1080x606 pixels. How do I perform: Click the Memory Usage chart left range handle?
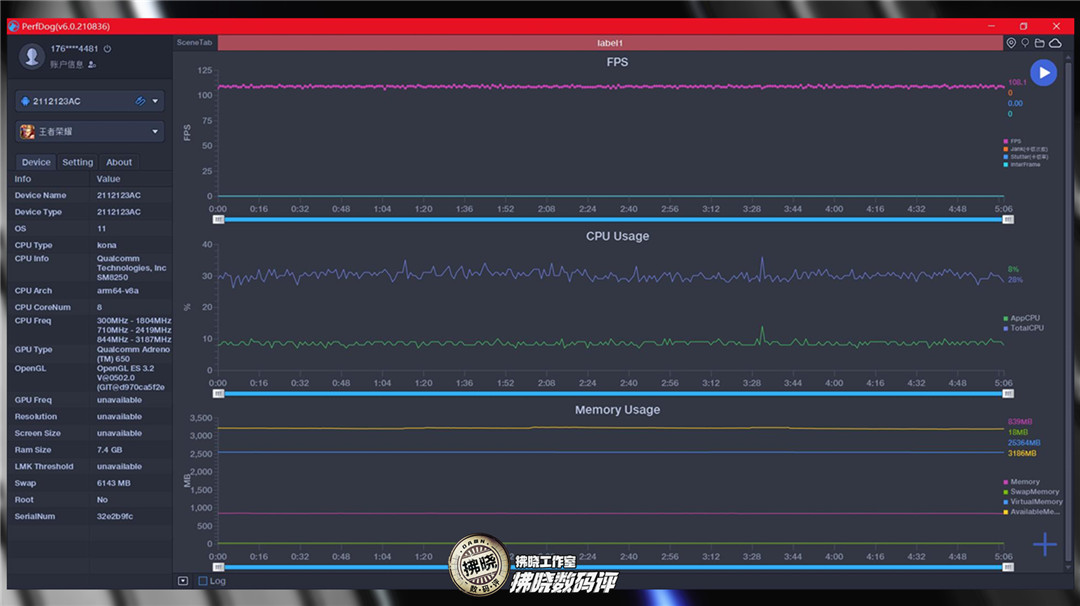(218, 567)
